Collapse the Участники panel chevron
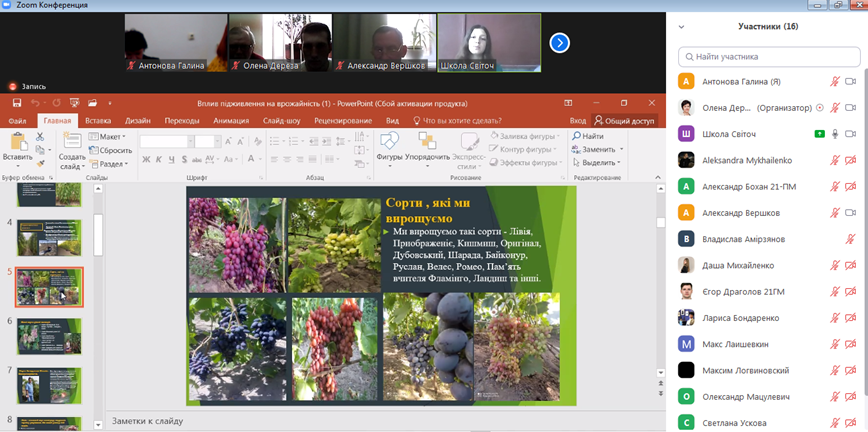Viewport: 868px width, 432px height. point(682,27)
